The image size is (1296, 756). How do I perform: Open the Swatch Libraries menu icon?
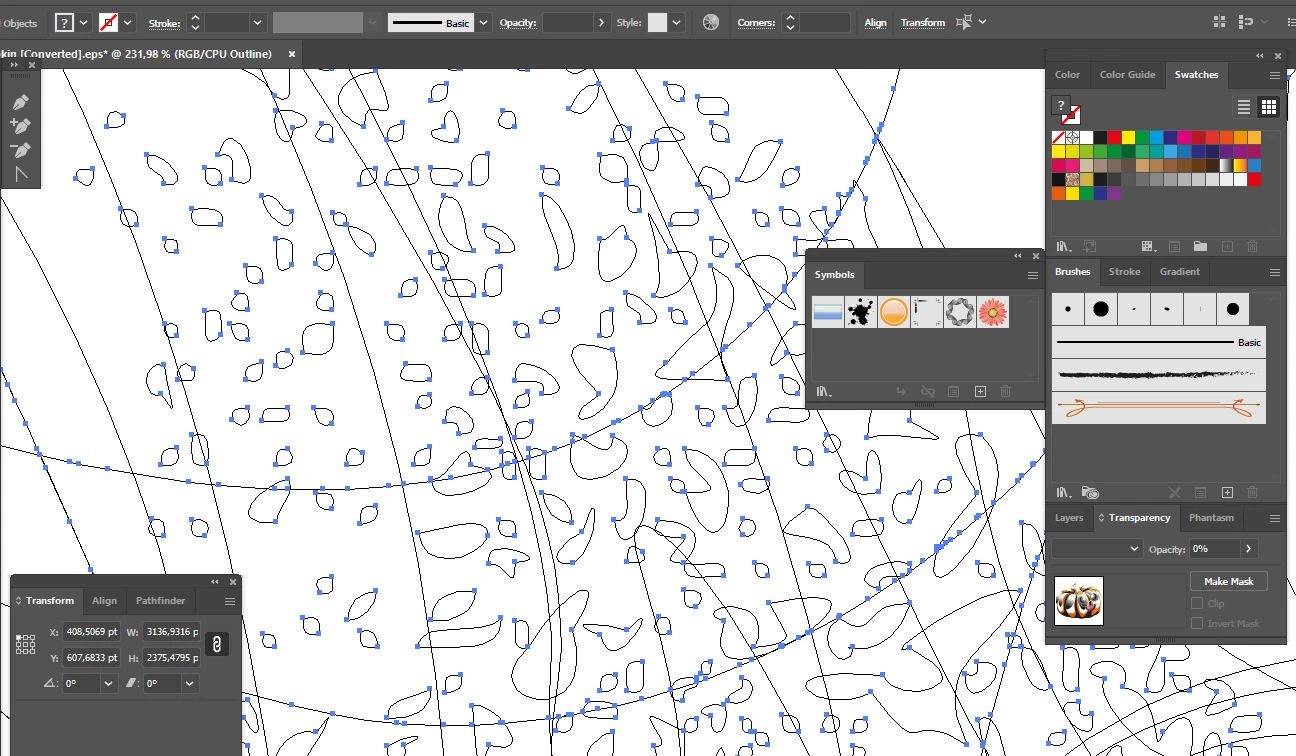coord(1065,246)
